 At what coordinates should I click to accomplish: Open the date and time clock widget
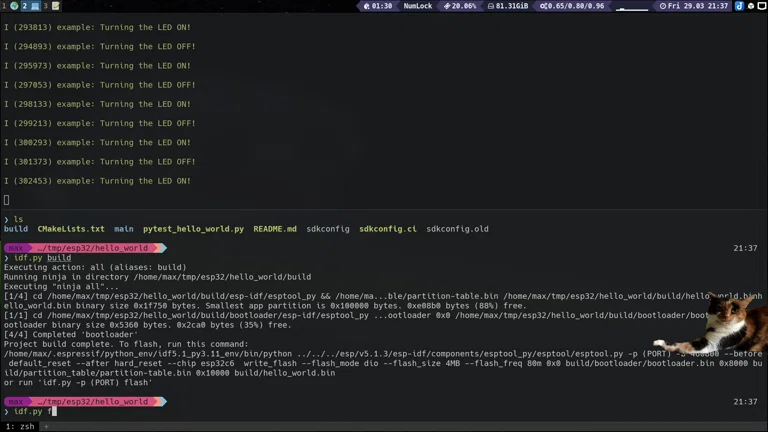click(x=694, y=6)
